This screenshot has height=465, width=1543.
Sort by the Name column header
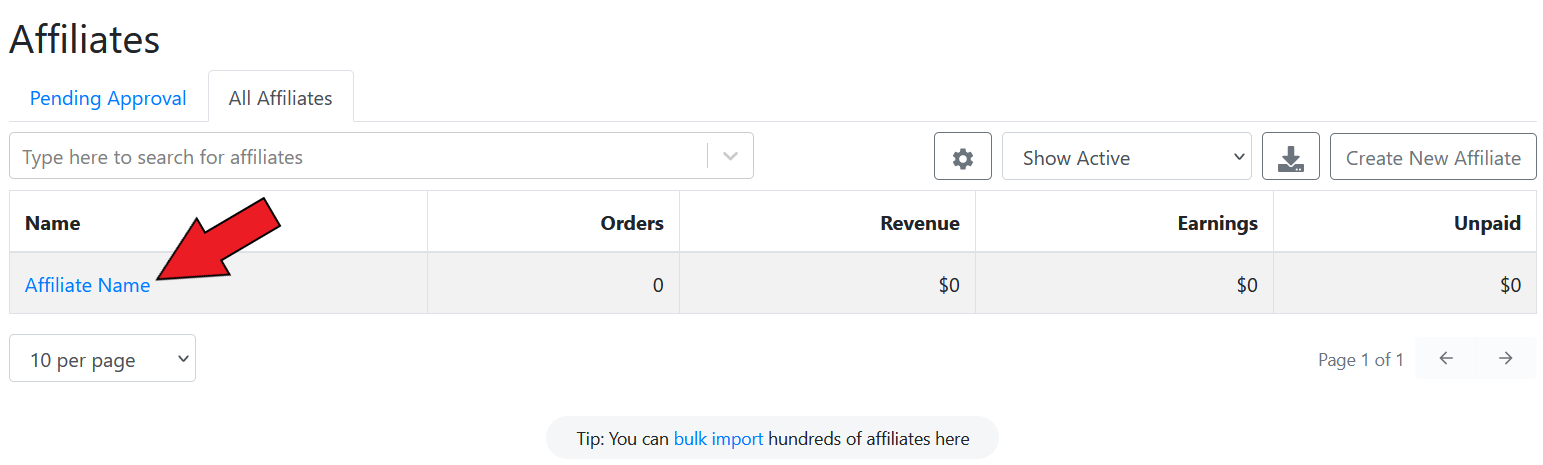[52, 223]
